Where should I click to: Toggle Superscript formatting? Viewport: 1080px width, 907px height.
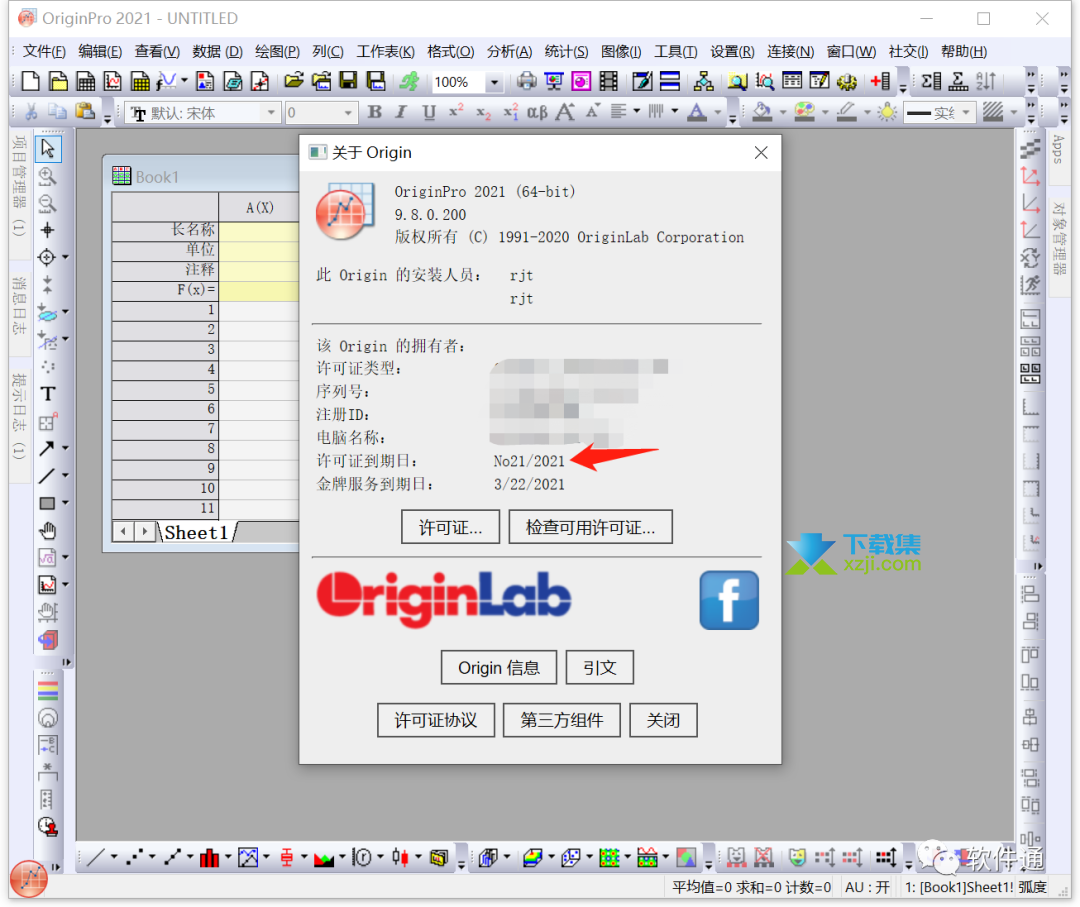456,112
